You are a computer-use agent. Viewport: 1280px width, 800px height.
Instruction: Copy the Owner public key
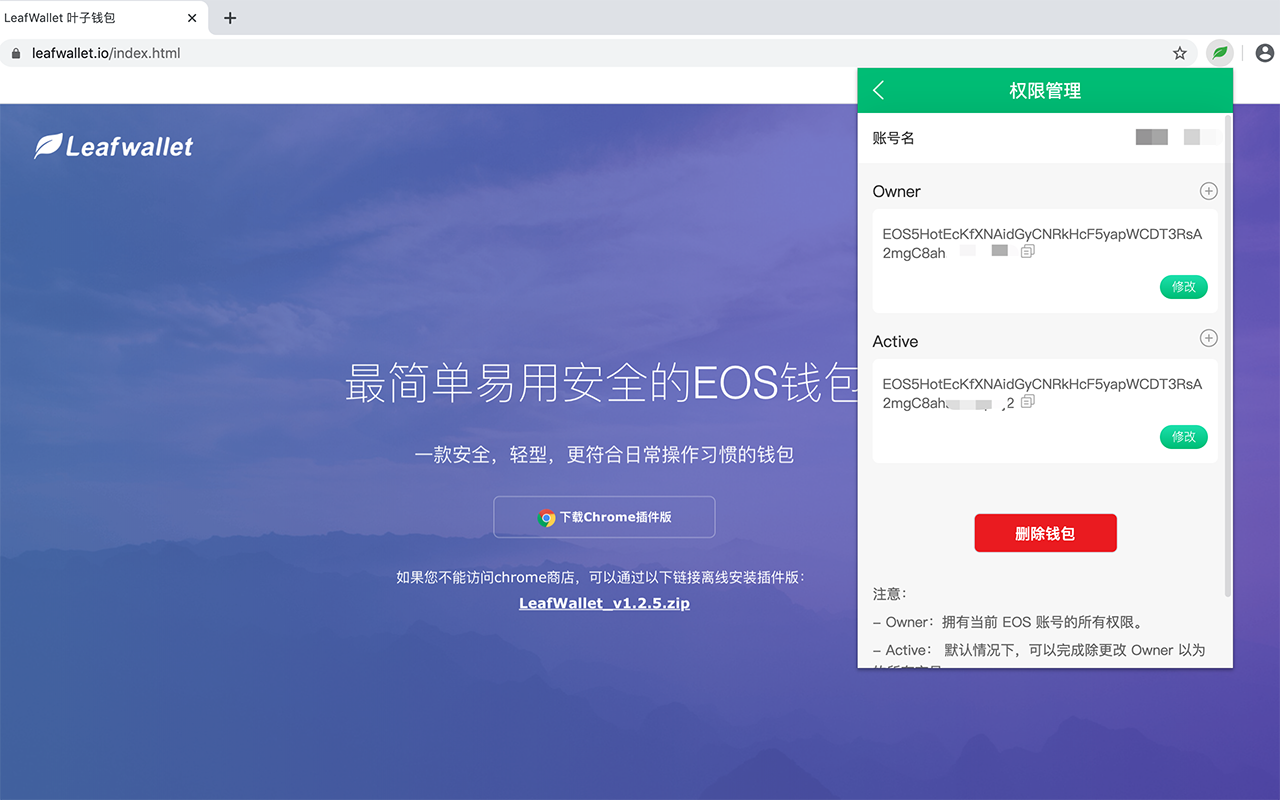(x=1027, y=252)
